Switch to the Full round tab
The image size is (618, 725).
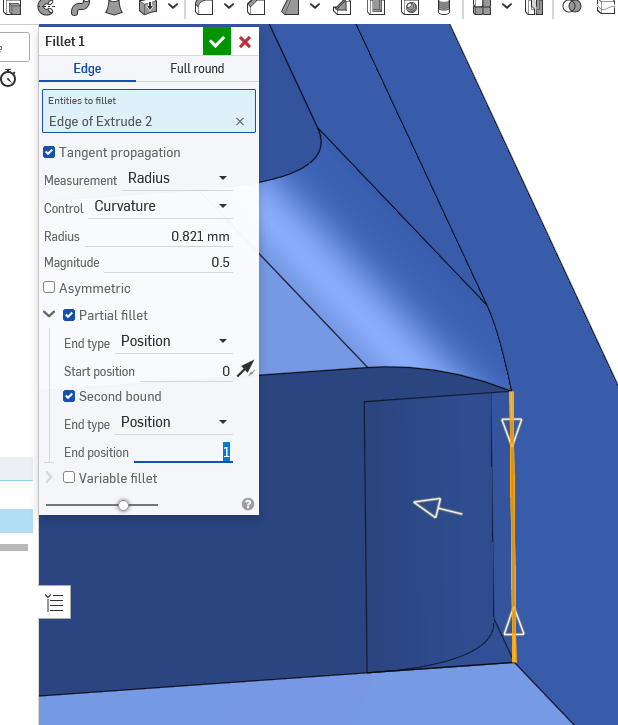(x=197, y=68)
